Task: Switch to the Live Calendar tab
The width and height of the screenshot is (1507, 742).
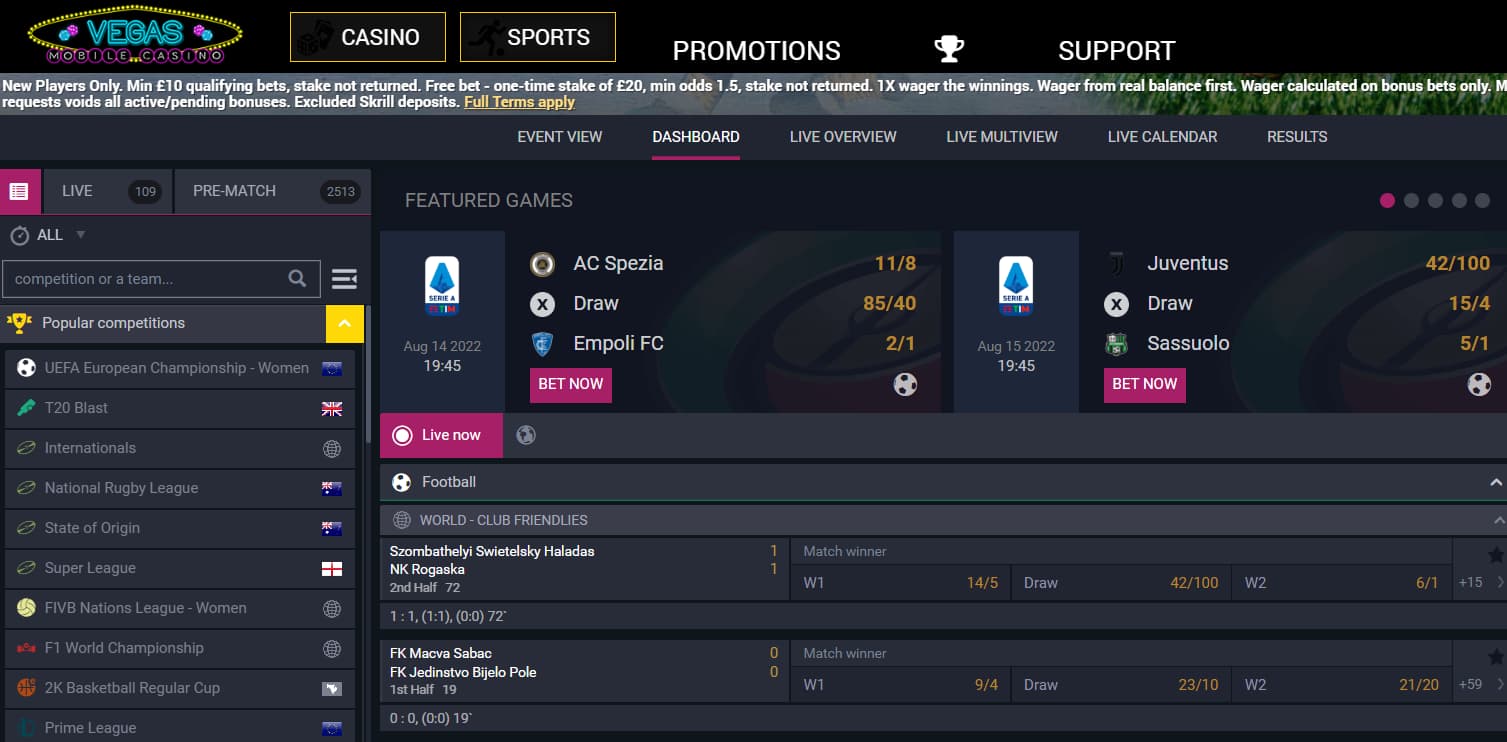Action: (x=1162, y=137)
